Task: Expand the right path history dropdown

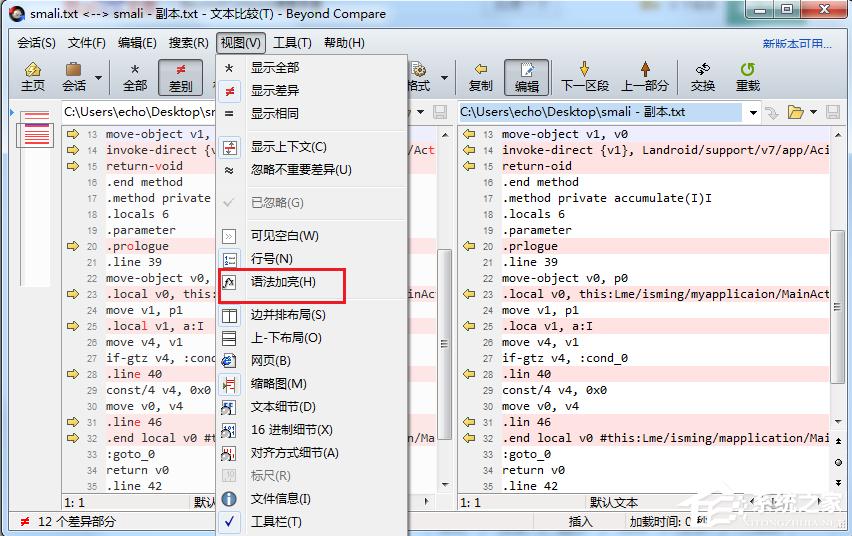Action: (753, 113)
